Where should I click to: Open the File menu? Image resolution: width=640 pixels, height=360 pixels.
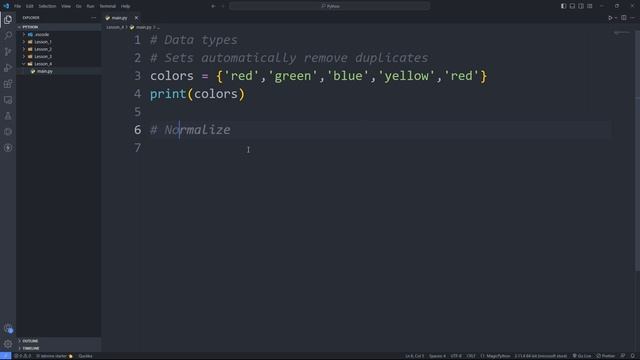point(17,6)
